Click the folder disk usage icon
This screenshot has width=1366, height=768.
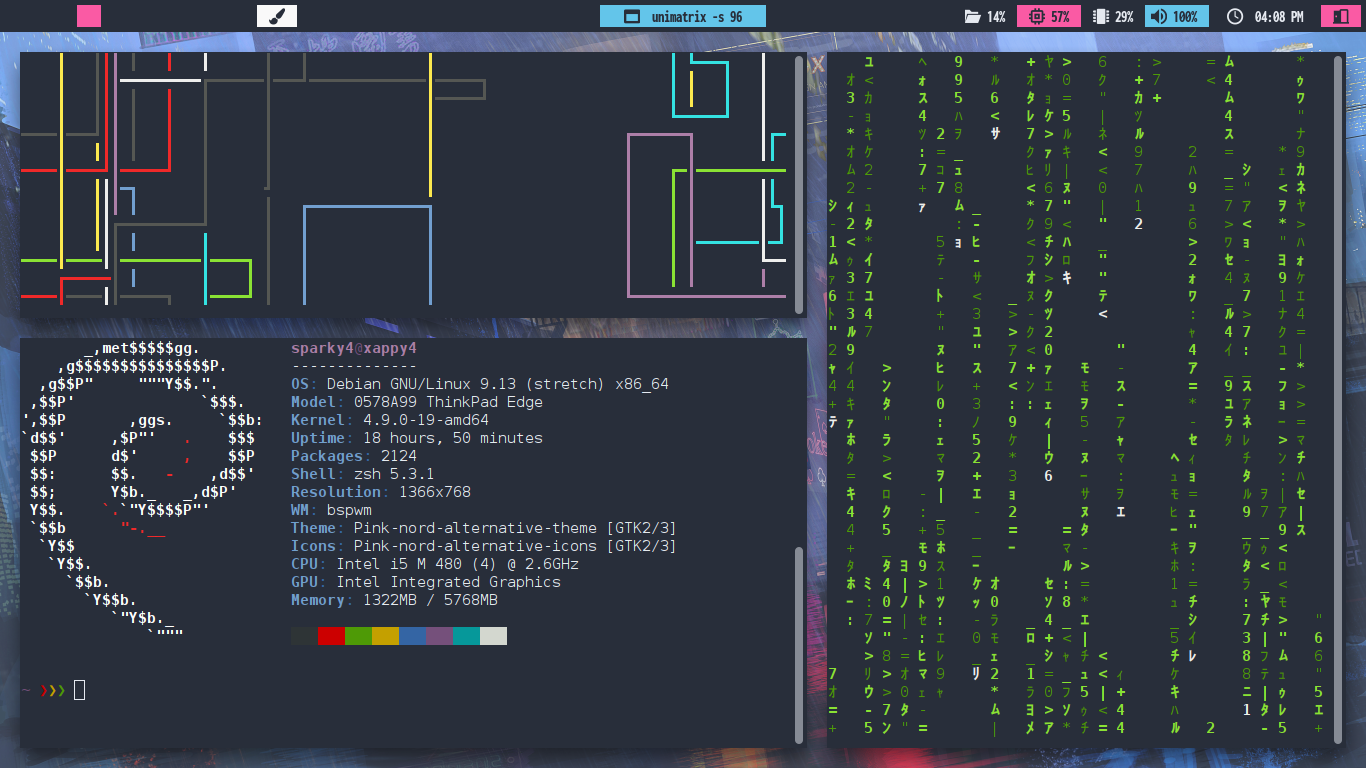pos(971,17)
